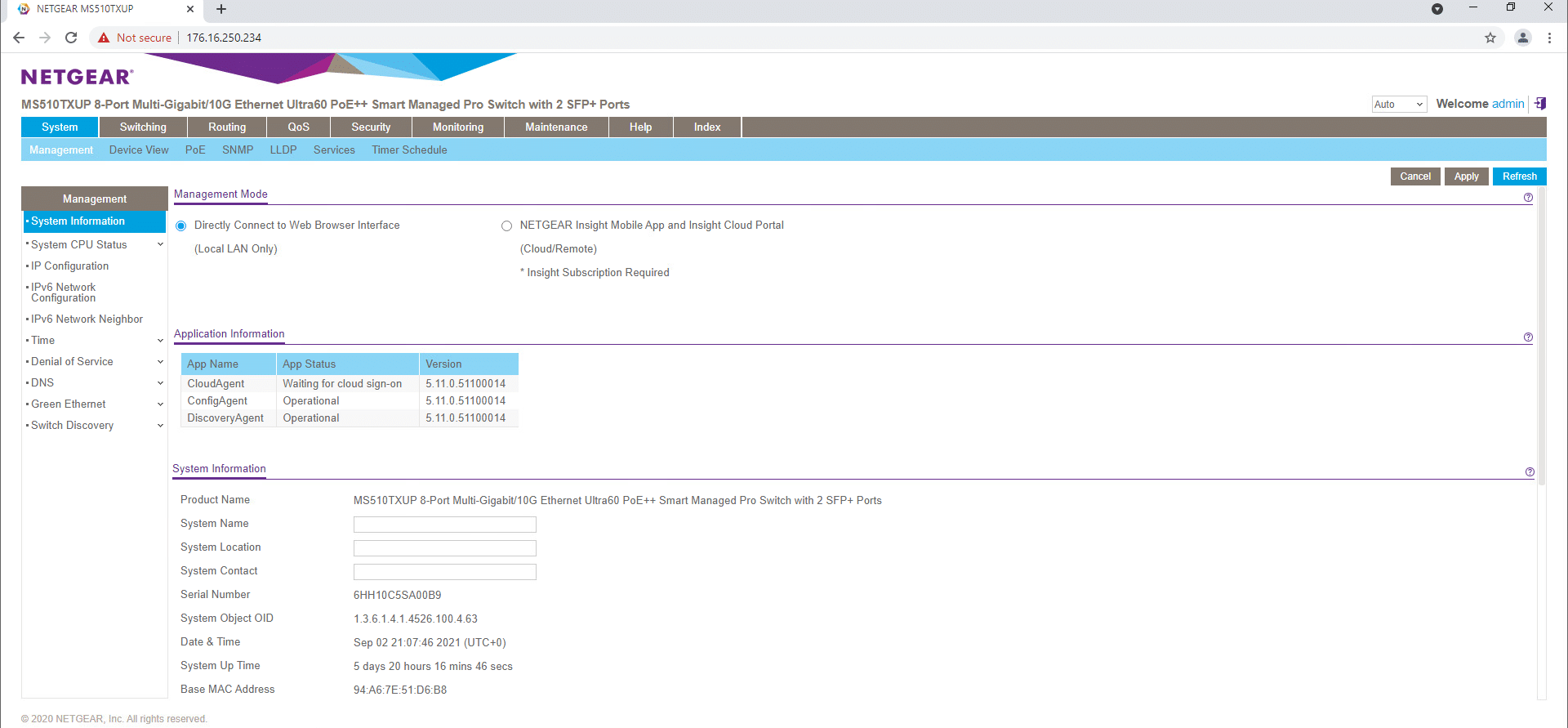Open IP Configuration in sidebar
Screen dimensions: 1568x728
[x=69, y=266]
